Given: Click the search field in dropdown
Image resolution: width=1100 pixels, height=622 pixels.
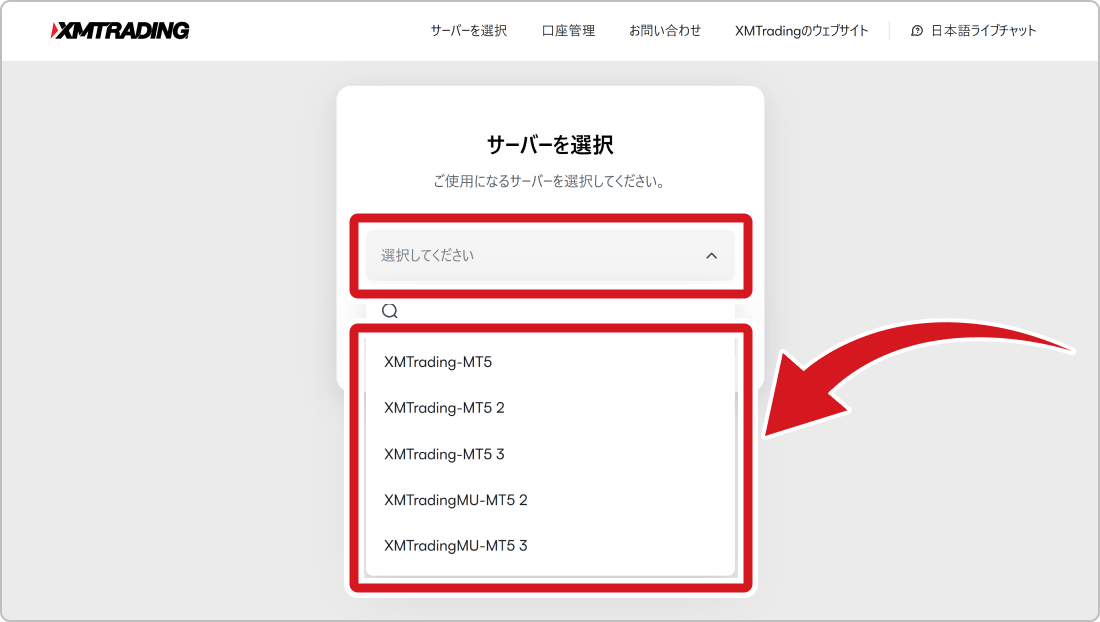Looking at the screenshot, I should [550, 311].
